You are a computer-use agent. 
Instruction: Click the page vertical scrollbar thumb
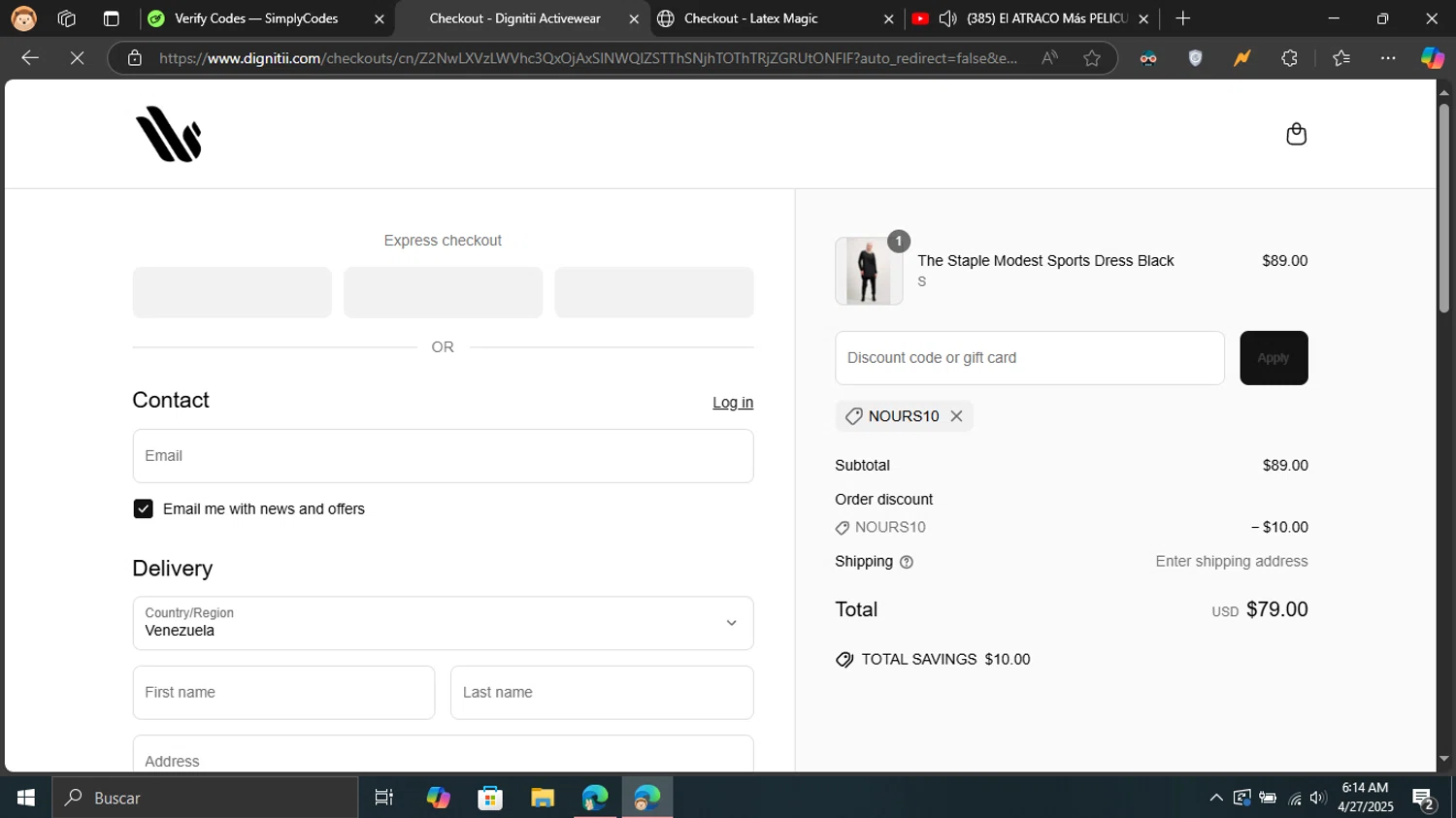pos(1444,209)
